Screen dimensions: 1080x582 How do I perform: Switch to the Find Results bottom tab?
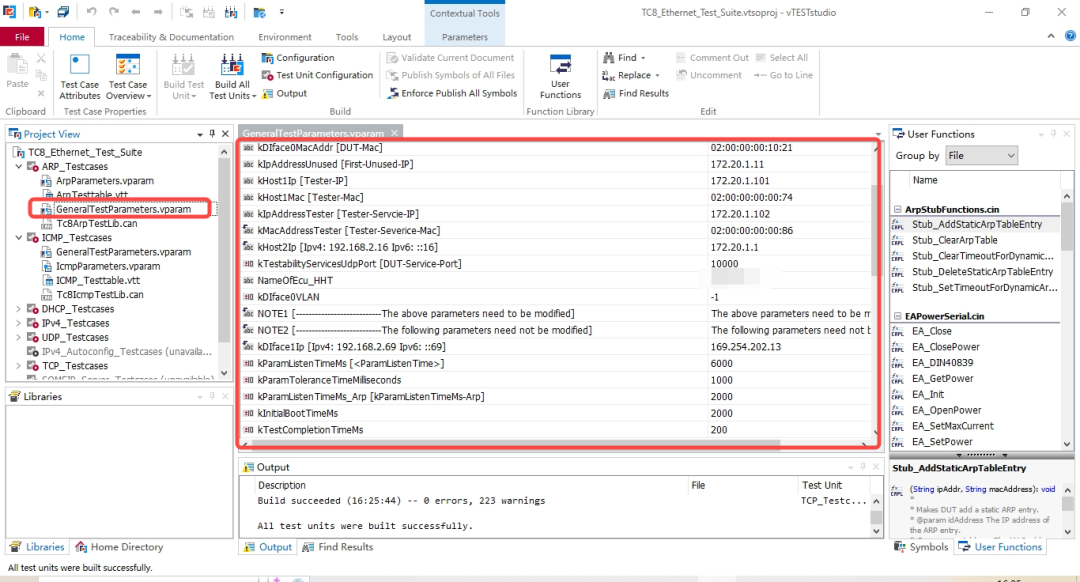click(338, 547)
